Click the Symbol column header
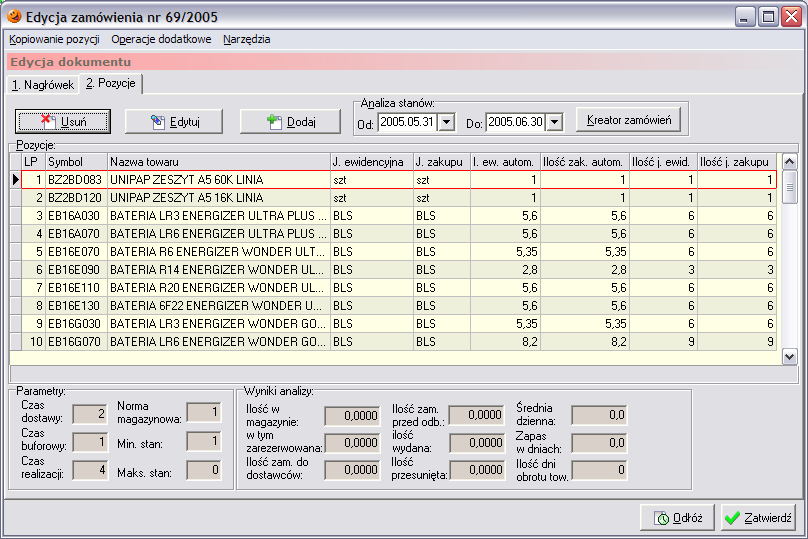808x539 pixels. (76, 162)
